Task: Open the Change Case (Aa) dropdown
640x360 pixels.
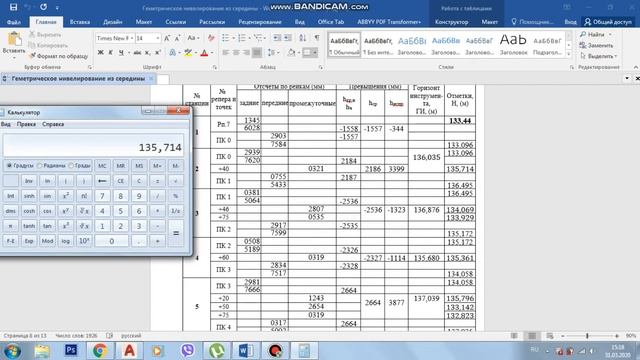Action: pos(193,38)
